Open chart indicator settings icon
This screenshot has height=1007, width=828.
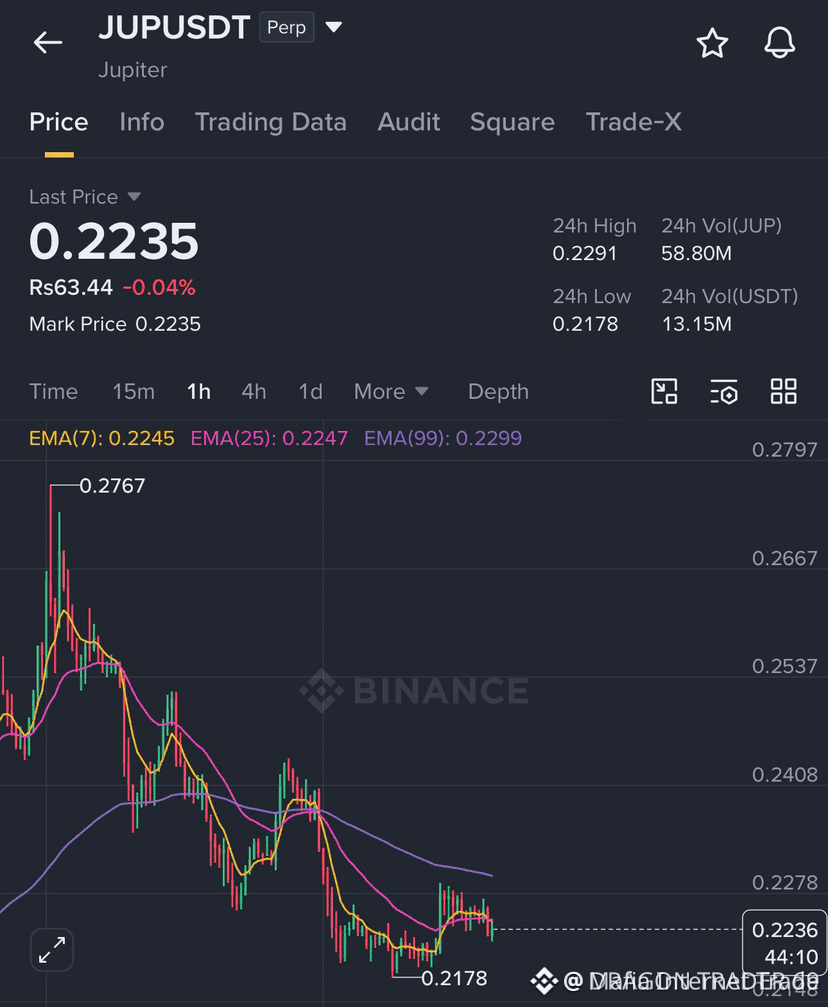[724, 391]
